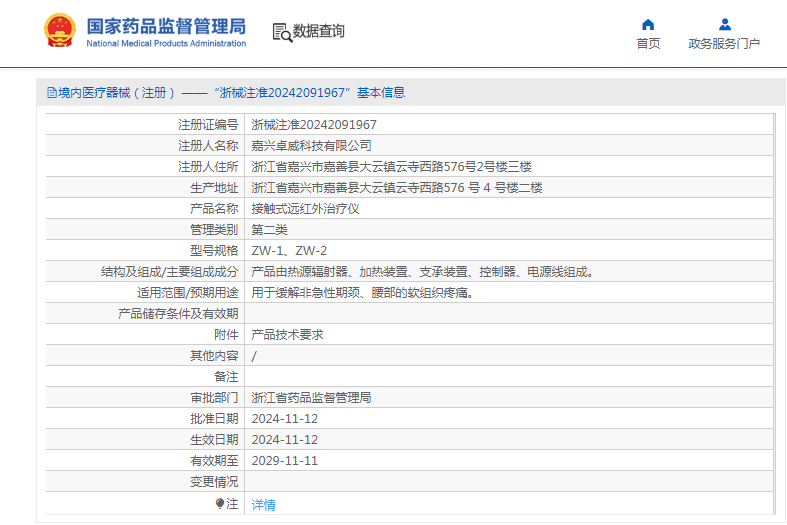This screenshot has width=787, height=525.
Task: Click the 批准日期 value 2024-11-12
Action: (x=285, y=419)
